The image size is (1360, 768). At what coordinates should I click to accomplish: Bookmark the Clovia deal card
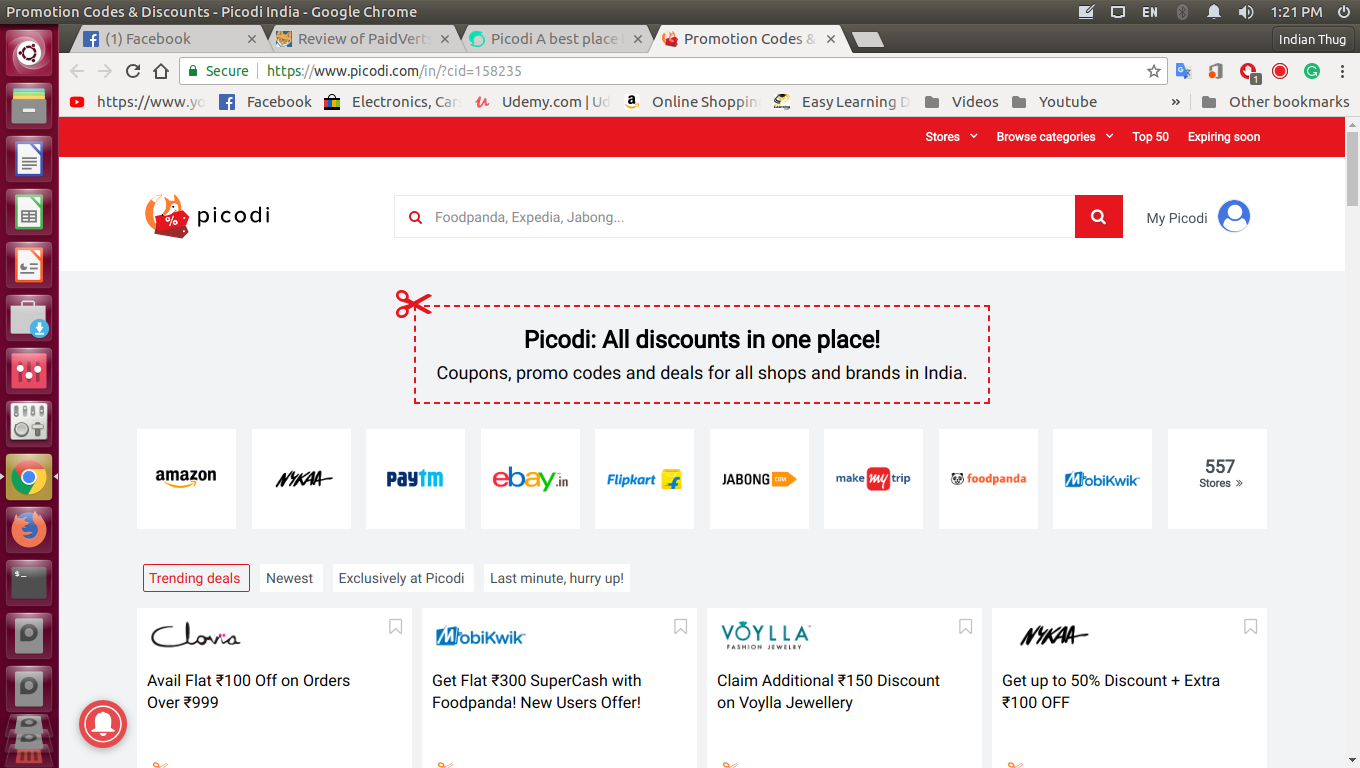point(394,625)
